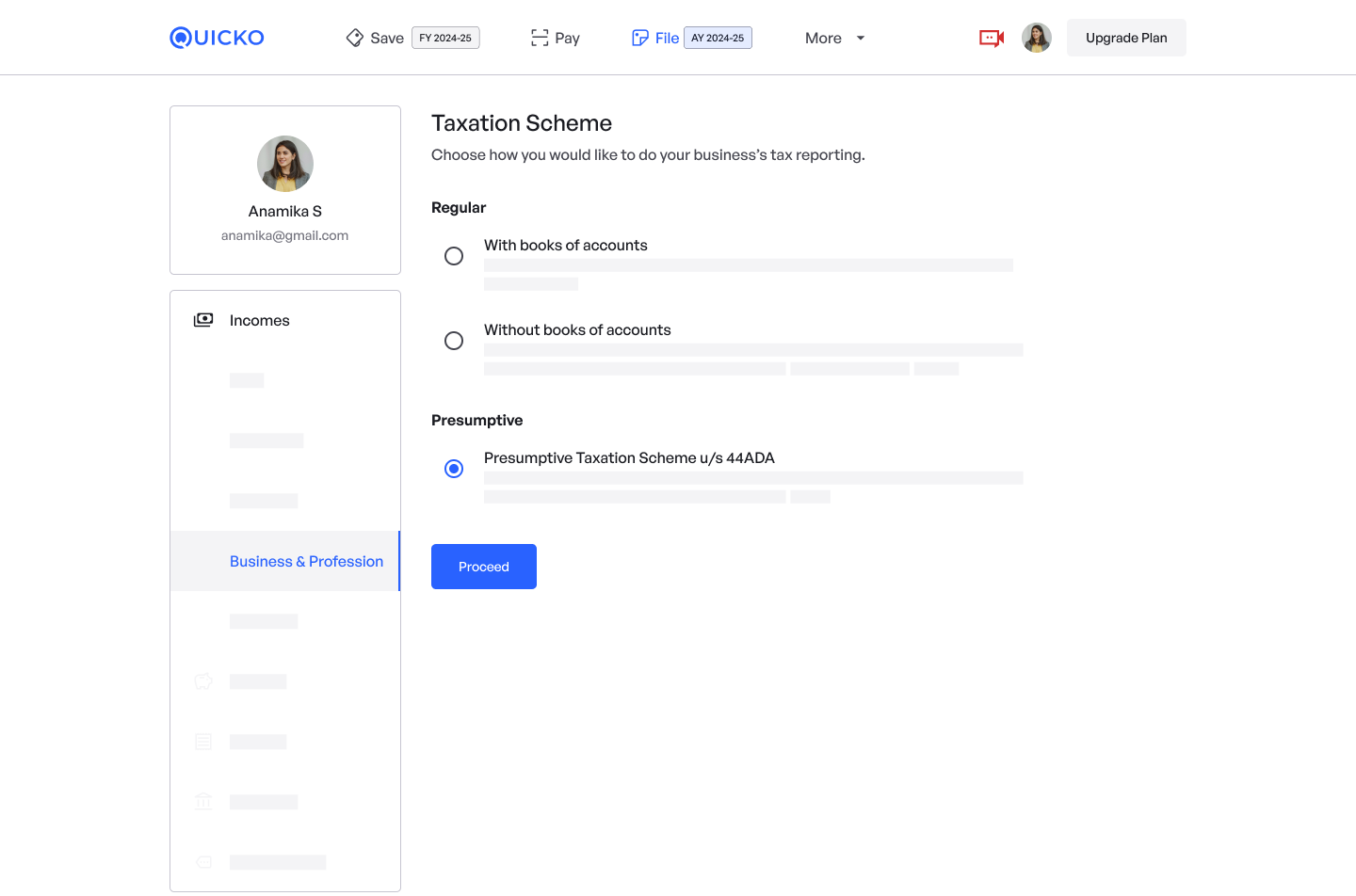Go to Business & Profession section
Viewport: 1356px width, 896px height.
pos(306,561)
